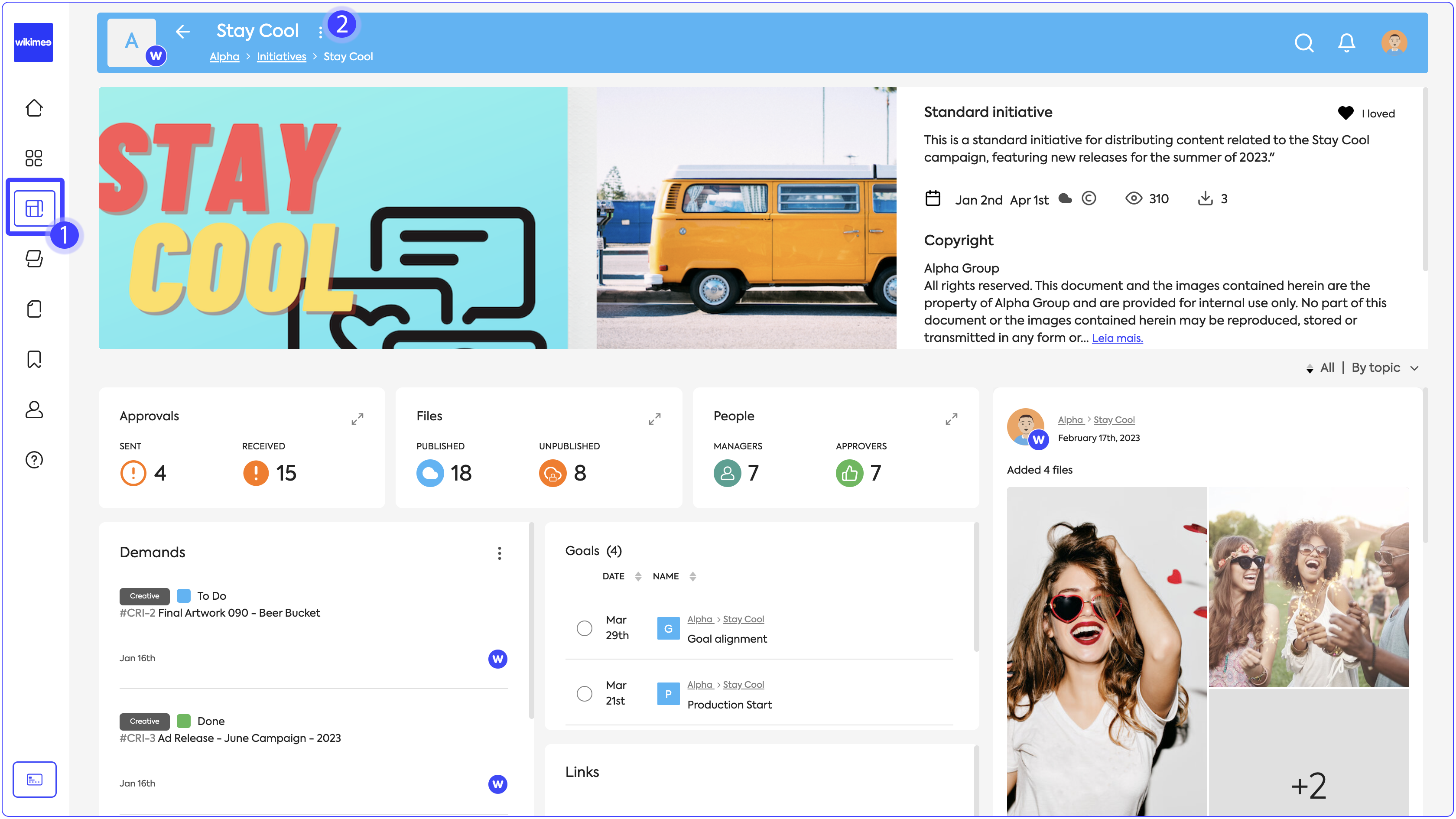Open the search magnifier in header
Viewport: 1456px width, 819px height.
click(x=1303, y=43)
